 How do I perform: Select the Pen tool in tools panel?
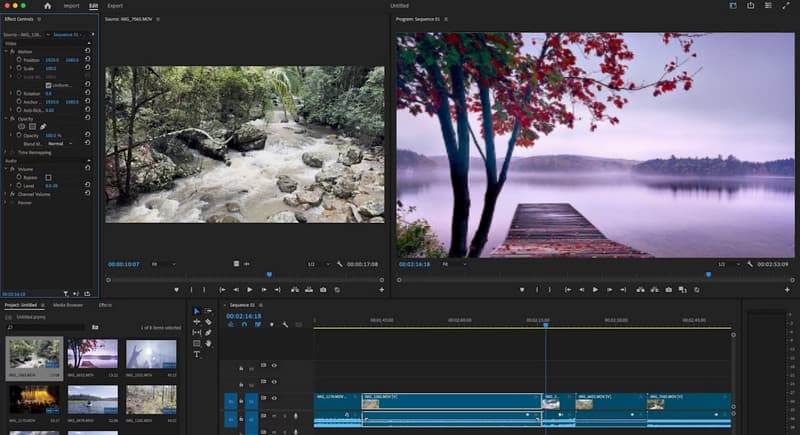(208, 332)
